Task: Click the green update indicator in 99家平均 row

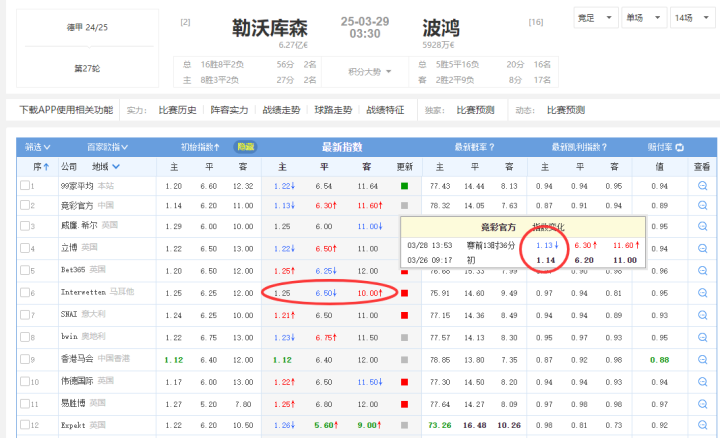Action: [x=404, y=186]
